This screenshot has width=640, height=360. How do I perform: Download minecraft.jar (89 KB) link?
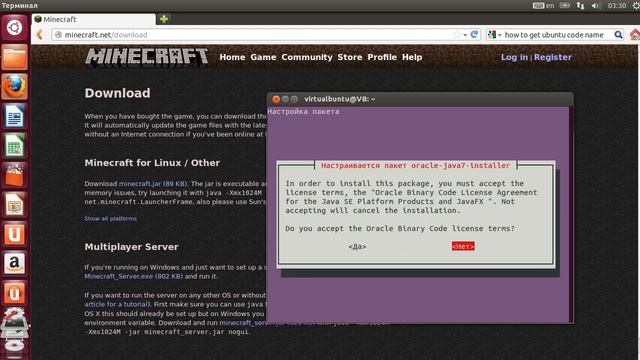tap(153, 184)
